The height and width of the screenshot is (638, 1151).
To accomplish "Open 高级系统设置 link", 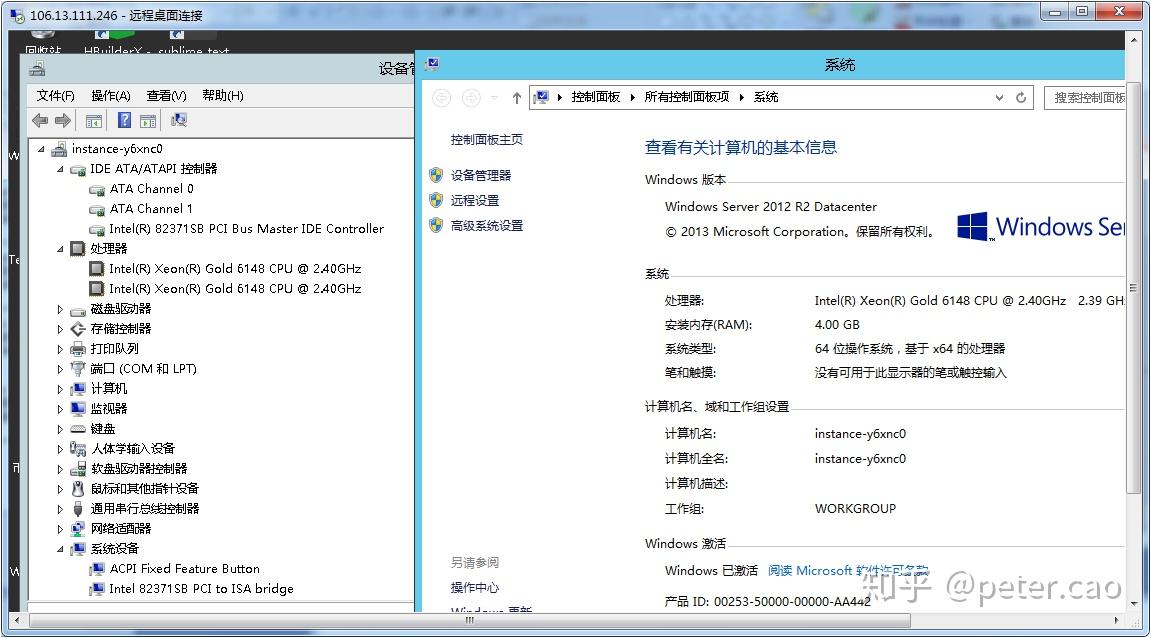I will 487,225.
